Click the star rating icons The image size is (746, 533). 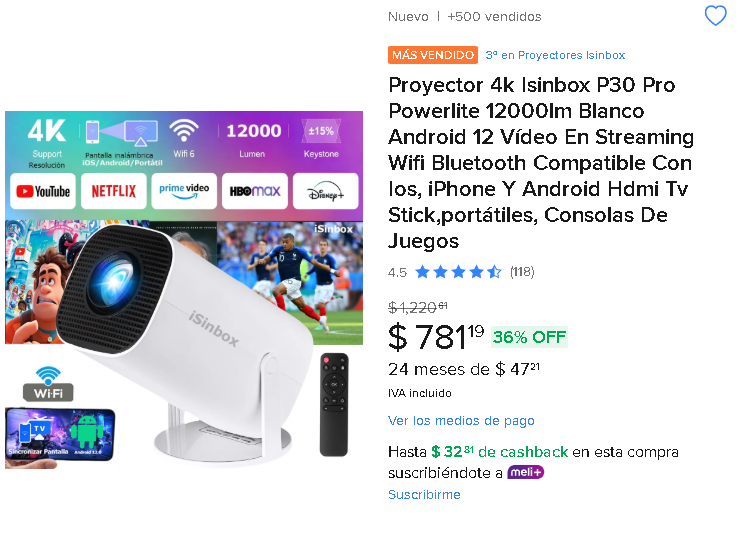458,272
